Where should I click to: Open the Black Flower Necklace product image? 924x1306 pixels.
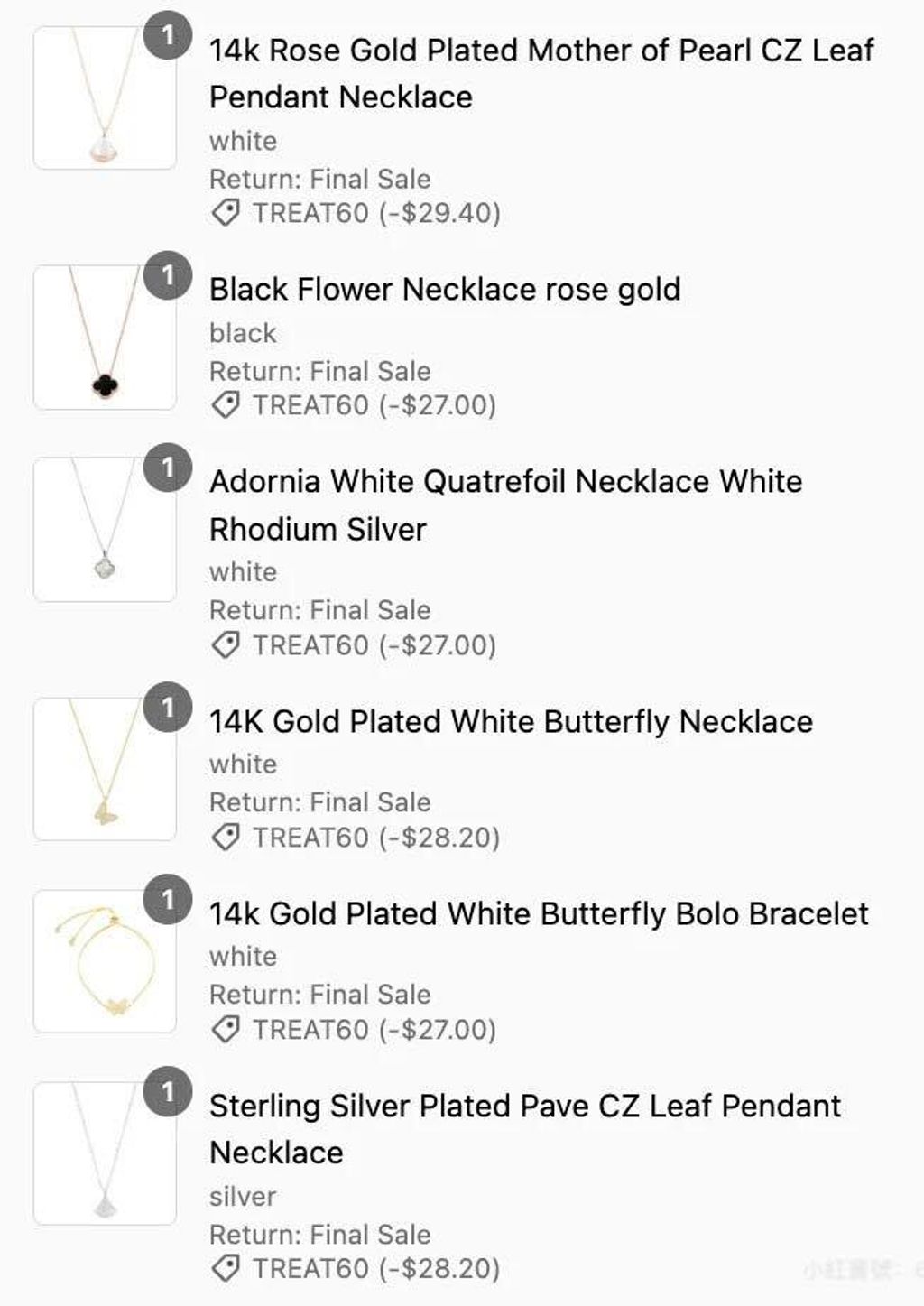[104, 338]
